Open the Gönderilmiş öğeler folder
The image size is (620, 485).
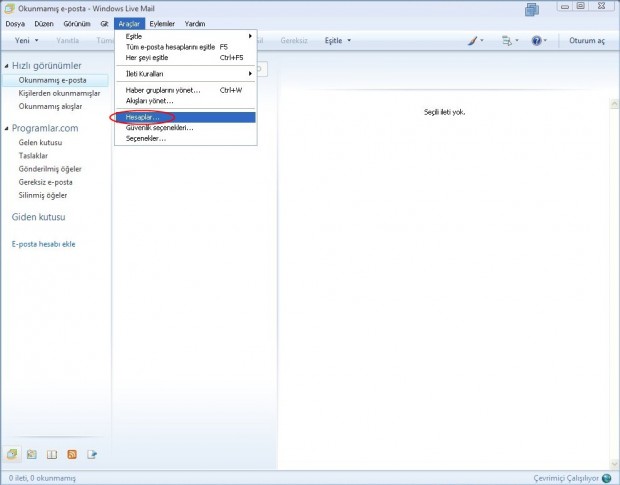[50, 169]
